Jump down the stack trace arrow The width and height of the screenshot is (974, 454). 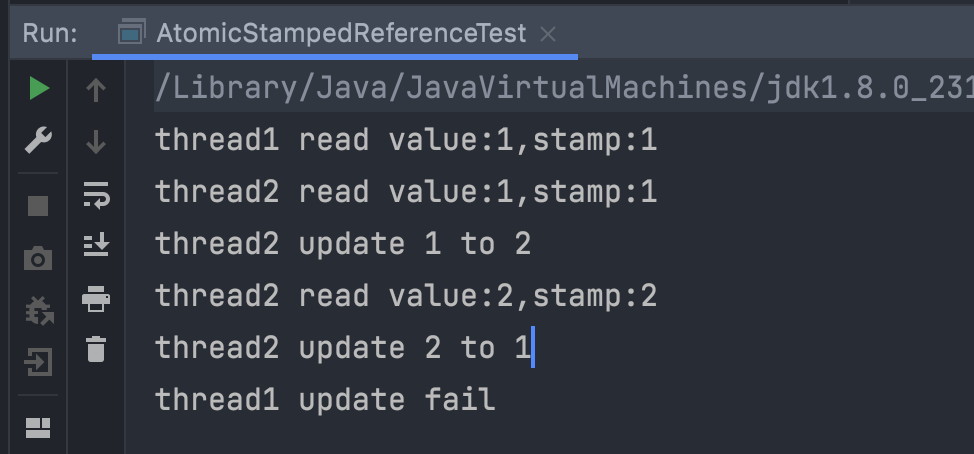tap(96, 142)
